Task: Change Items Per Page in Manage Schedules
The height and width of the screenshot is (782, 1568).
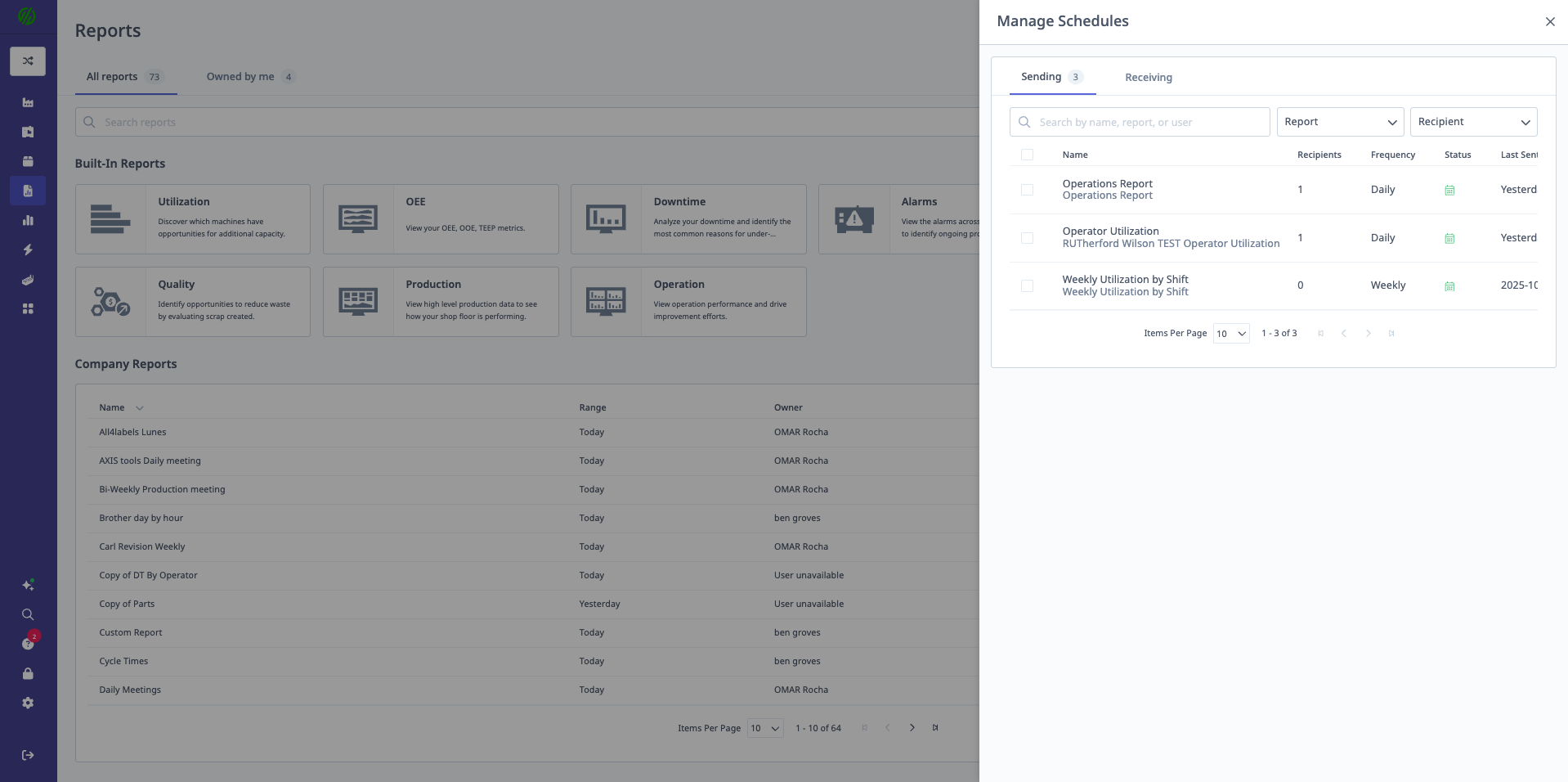Action: [x=1230, y=333]
